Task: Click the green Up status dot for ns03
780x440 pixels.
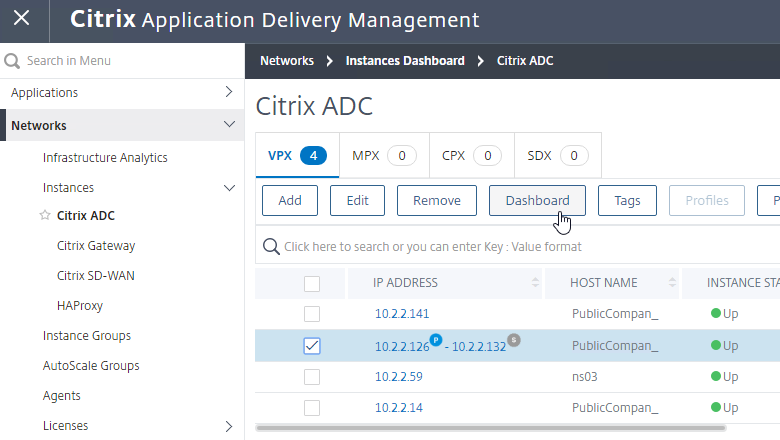Action: pos(716,376)
